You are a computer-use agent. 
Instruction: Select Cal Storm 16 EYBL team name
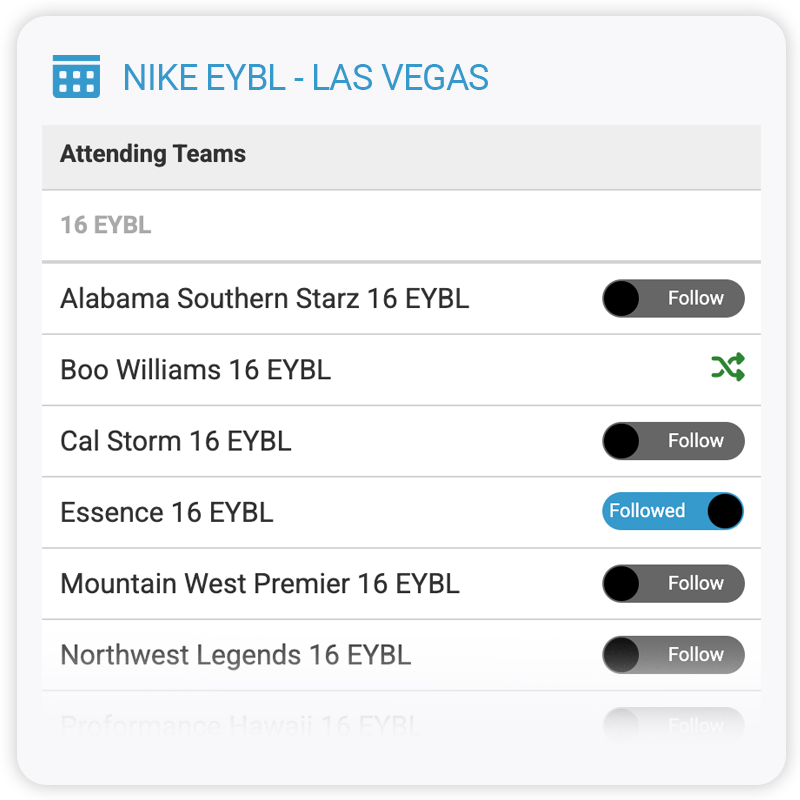point(176,441)
